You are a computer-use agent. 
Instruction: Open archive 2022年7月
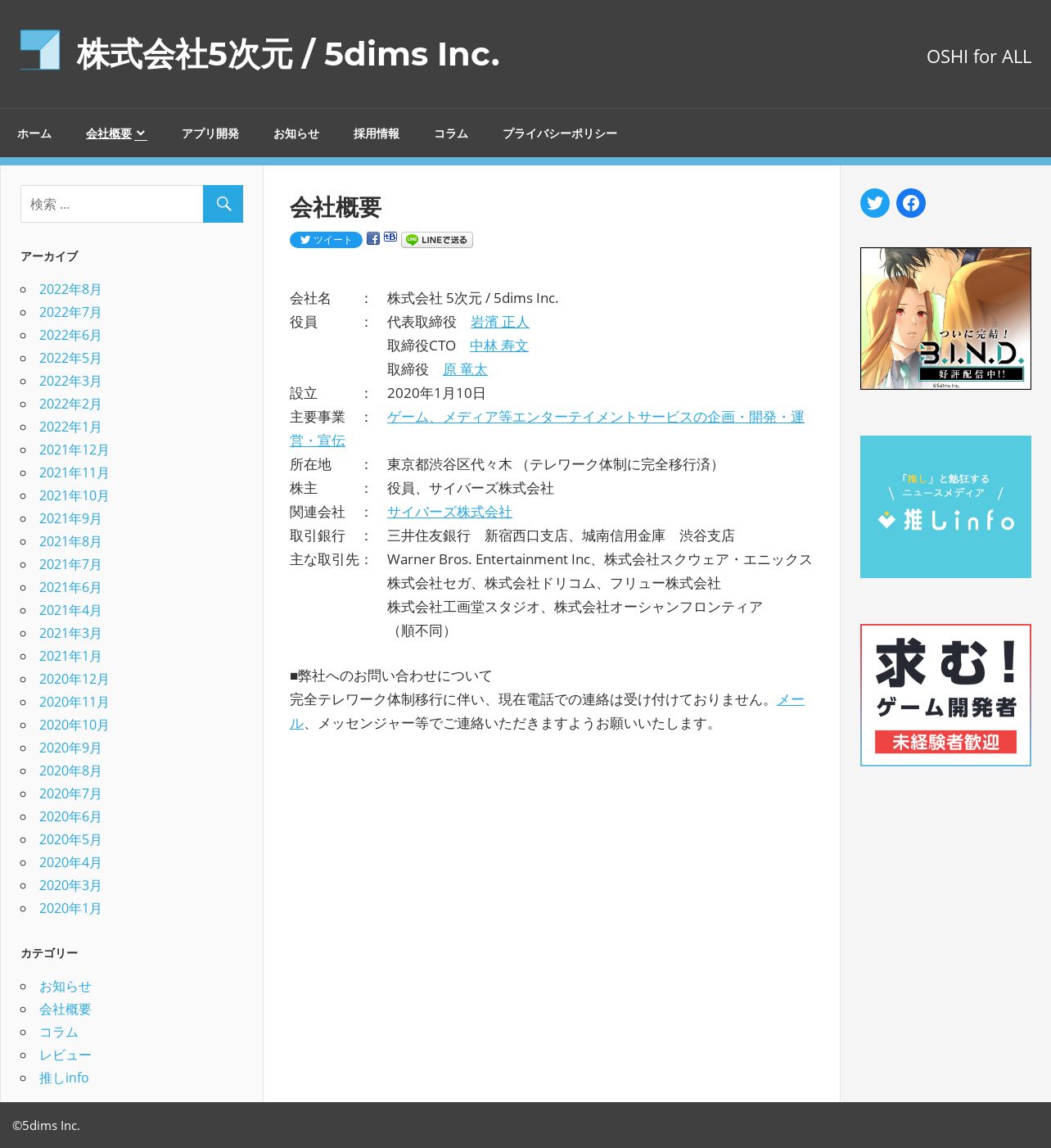pos(70,312)
